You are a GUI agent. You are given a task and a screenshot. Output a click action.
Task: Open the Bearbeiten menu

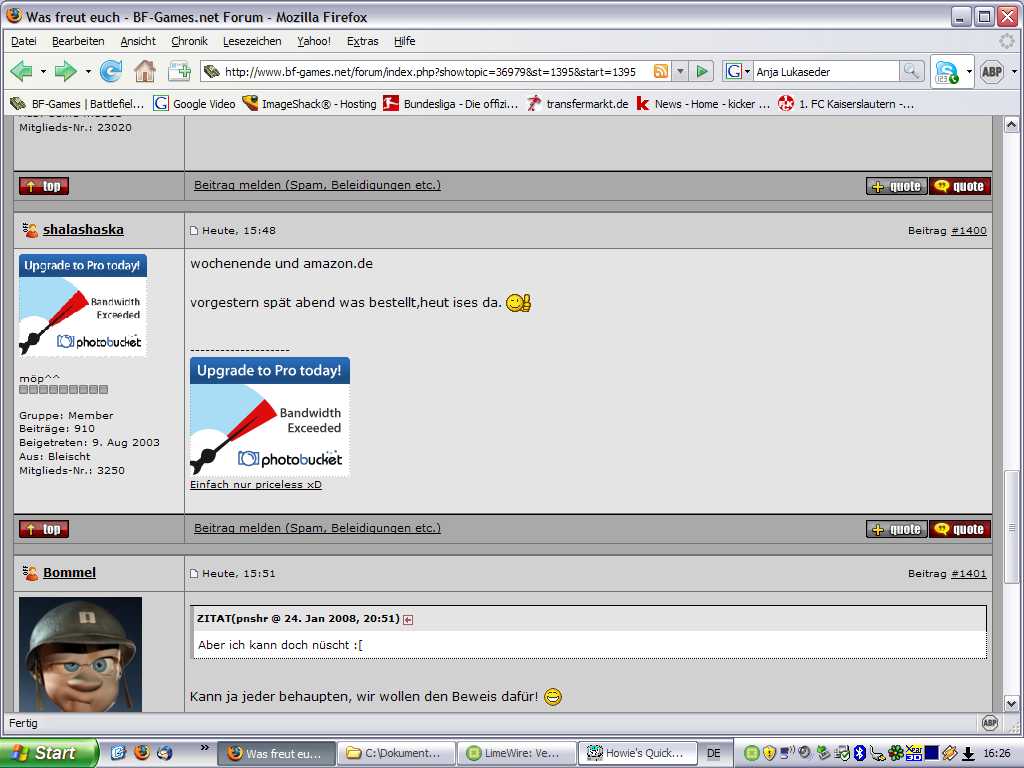78,41
